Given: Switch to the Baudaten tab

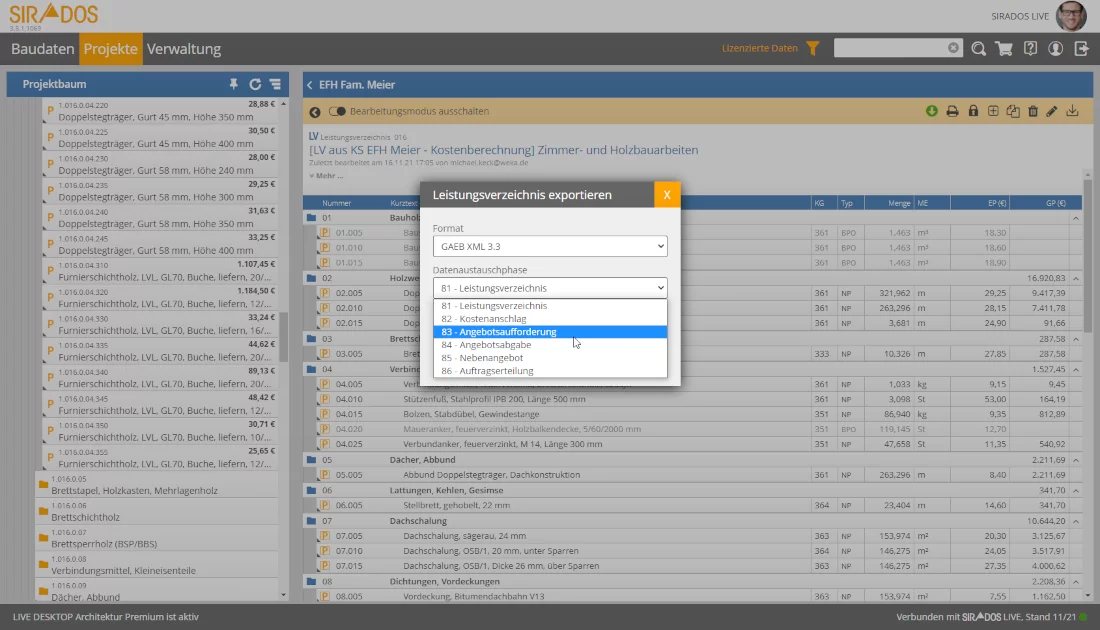Looking at the screenshot, I should (43, 49).
